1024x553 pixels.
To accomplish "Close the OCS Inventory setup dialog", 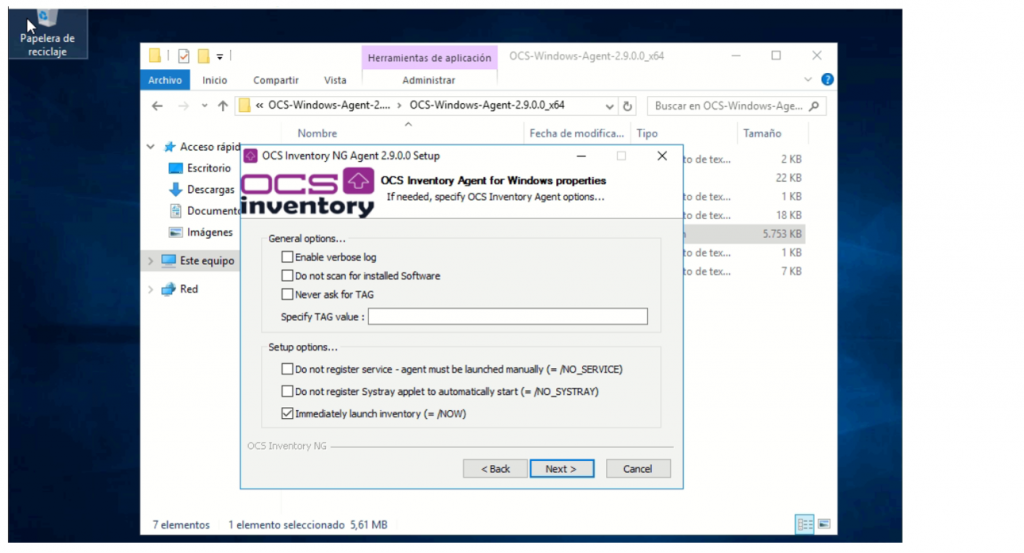I will point(662,156).
